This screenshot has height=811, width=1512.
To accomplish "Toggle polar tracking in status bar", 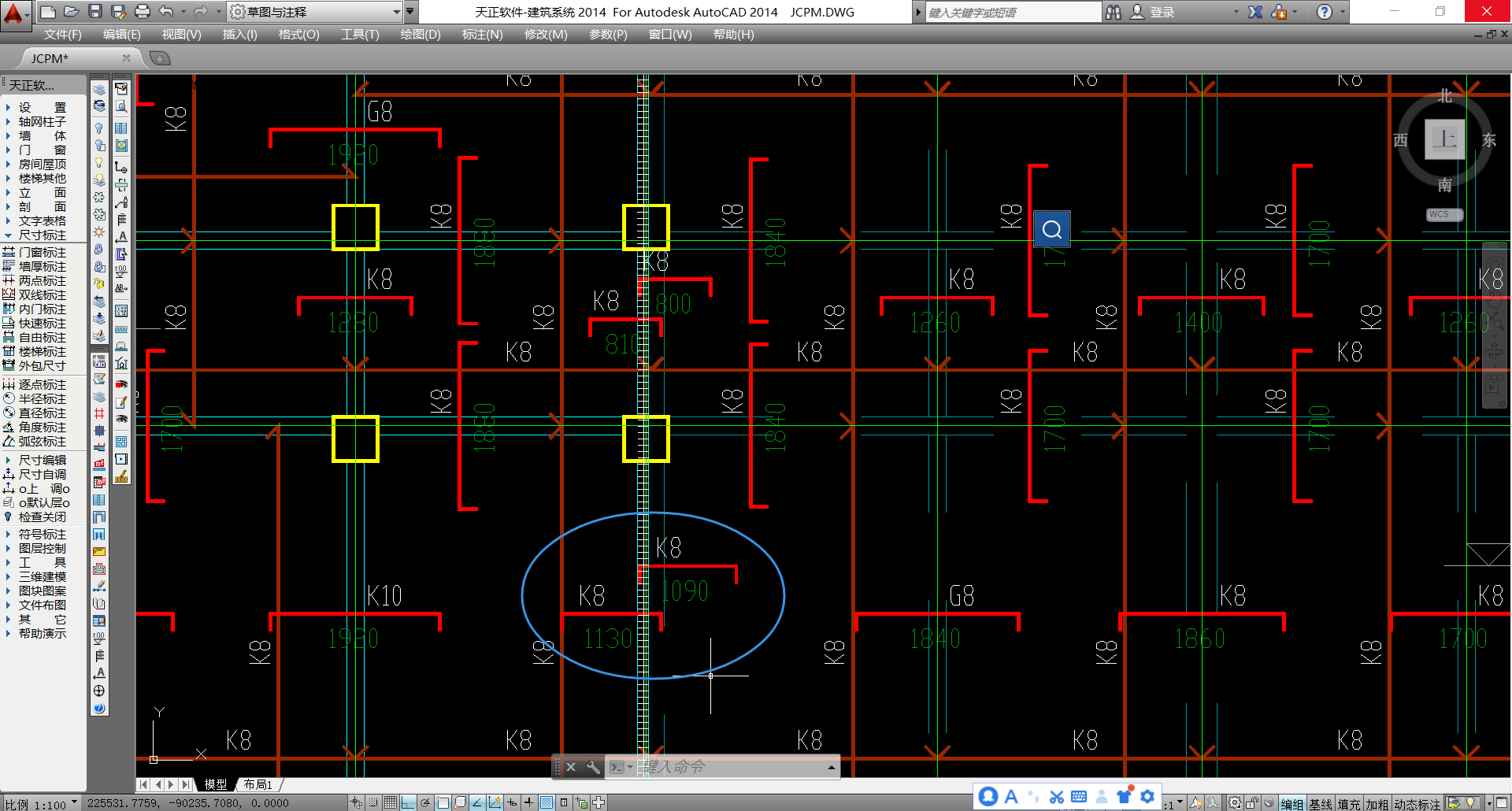I will click(425, 803).
